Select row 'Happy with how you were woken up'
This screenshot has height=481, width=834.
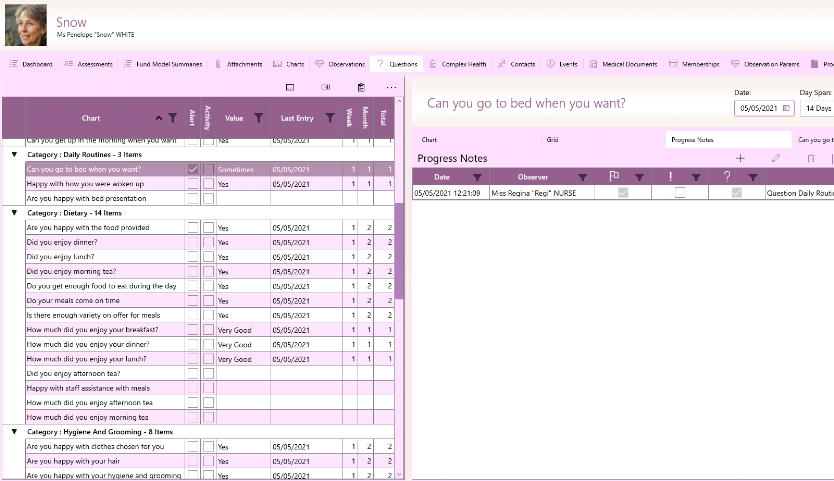pyautogui.click(x=210, y=184)
